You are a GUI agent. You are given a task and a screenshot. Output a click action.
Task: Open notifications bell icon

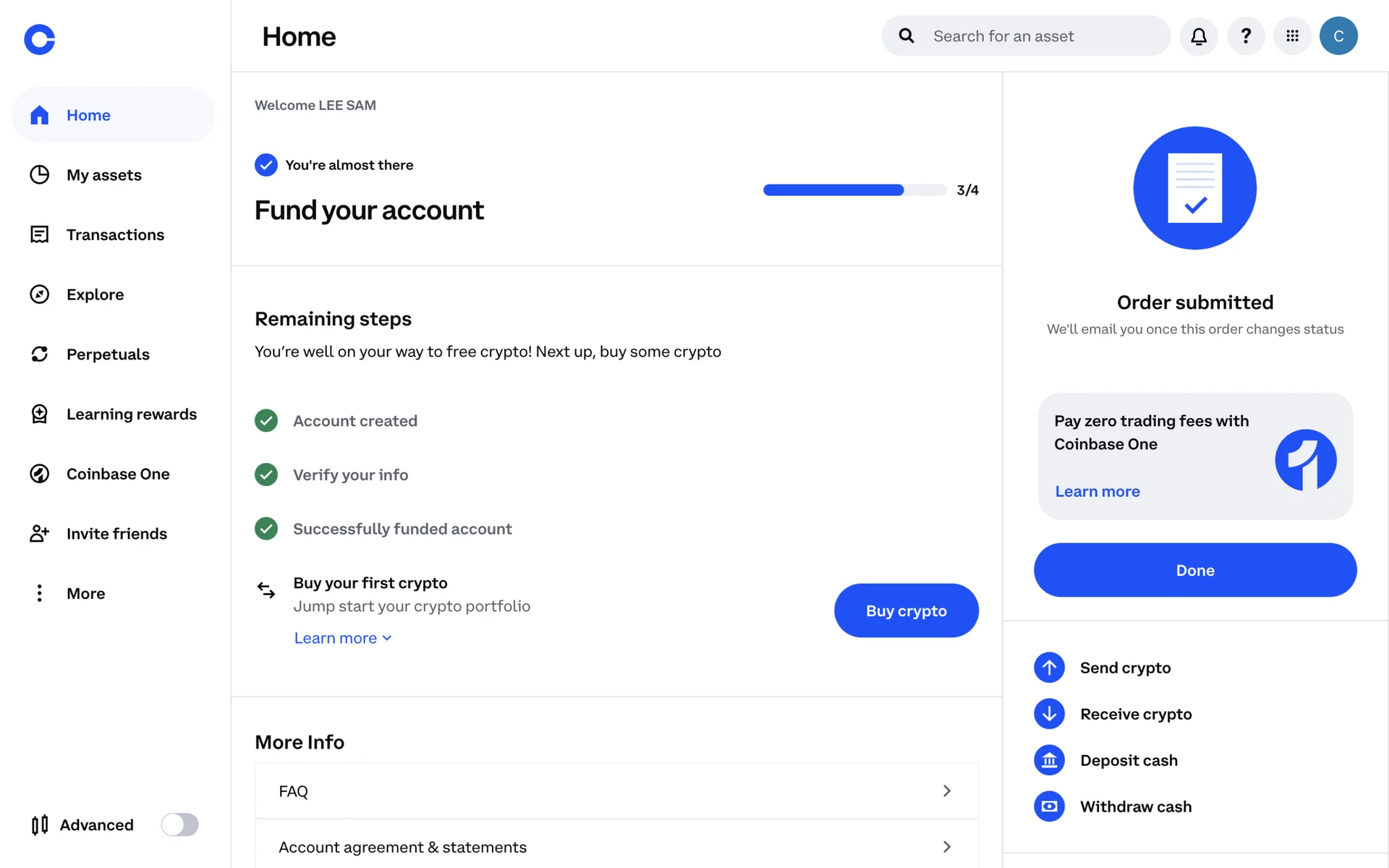[1199, 36]
